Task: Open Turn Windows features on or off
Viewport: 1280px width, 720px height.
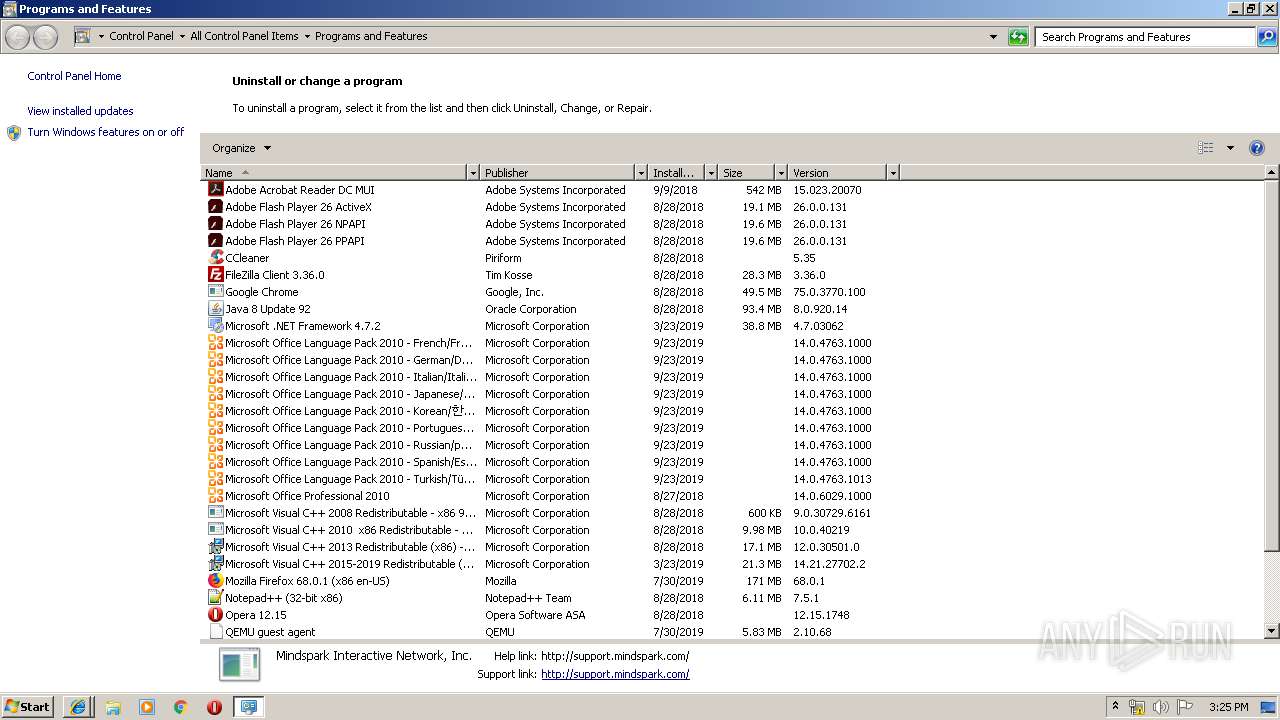Action: click(x=105, y=132)
